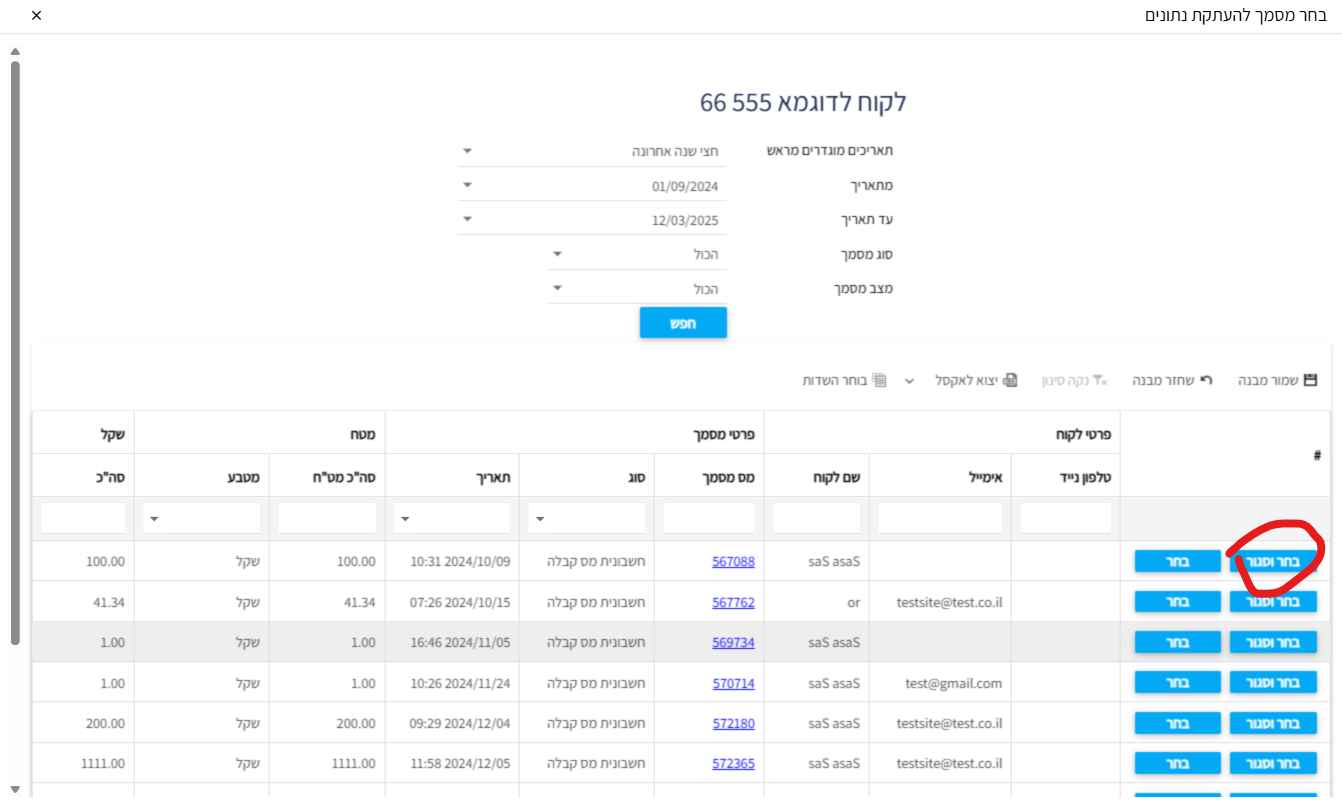The image size is (1342, 802).
Task: Open document link 572180
Action: point(733,723)
